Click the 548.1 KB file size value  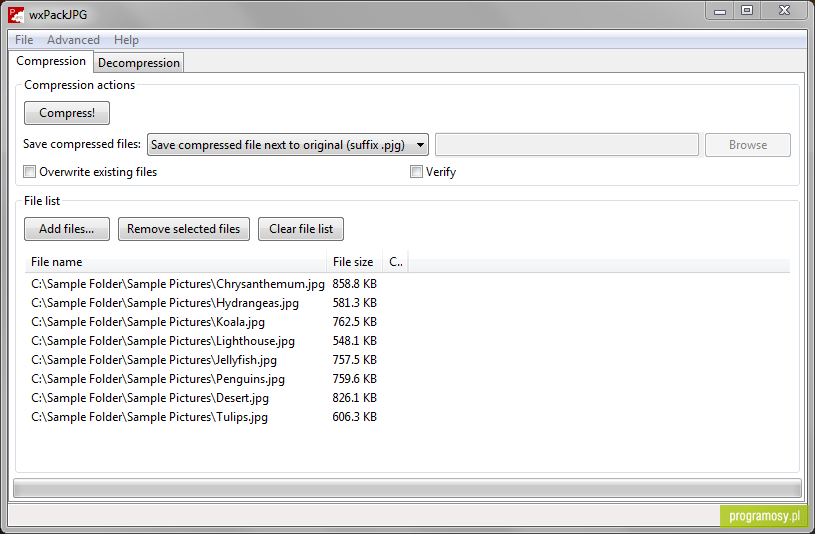(x=354, y=341)
